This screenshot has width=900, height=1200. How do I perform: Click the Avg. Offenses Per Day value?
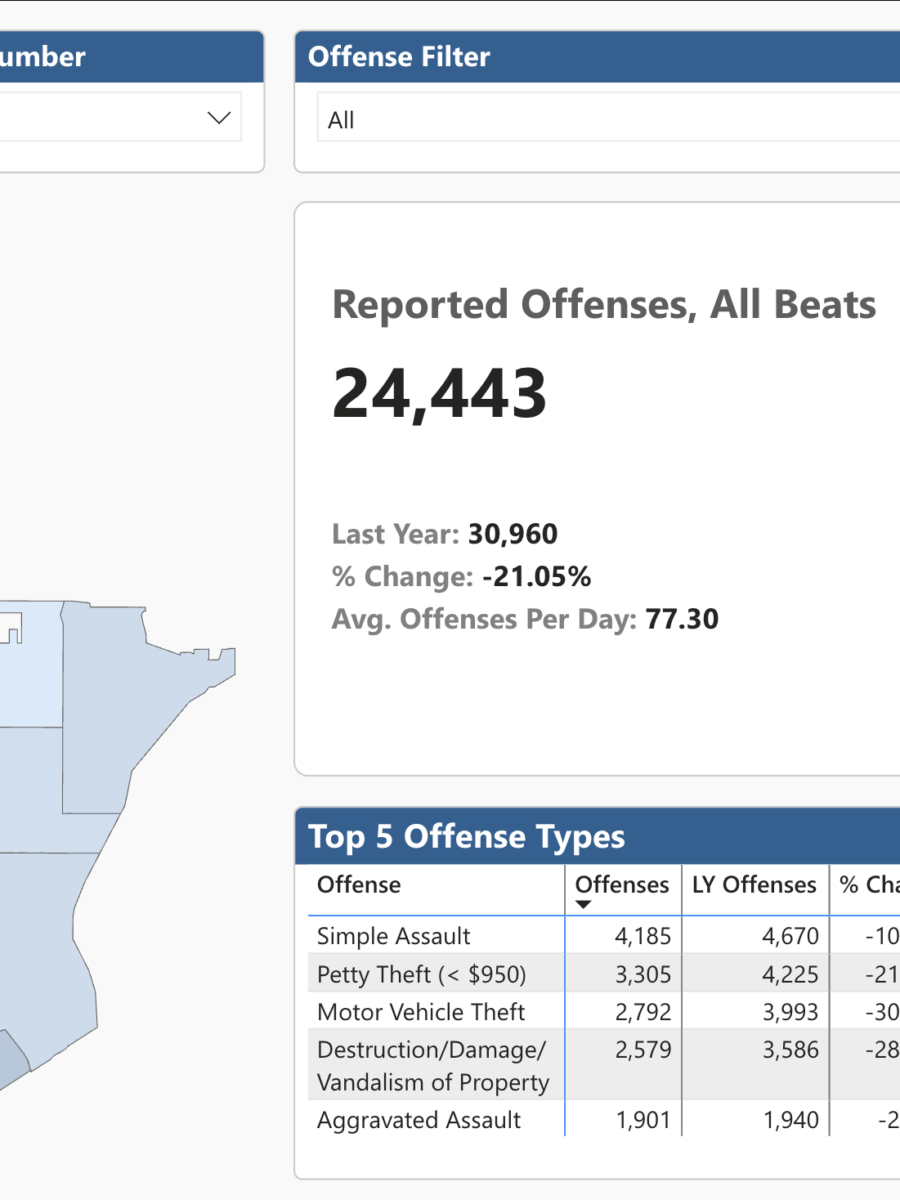(x=524, y=619)
